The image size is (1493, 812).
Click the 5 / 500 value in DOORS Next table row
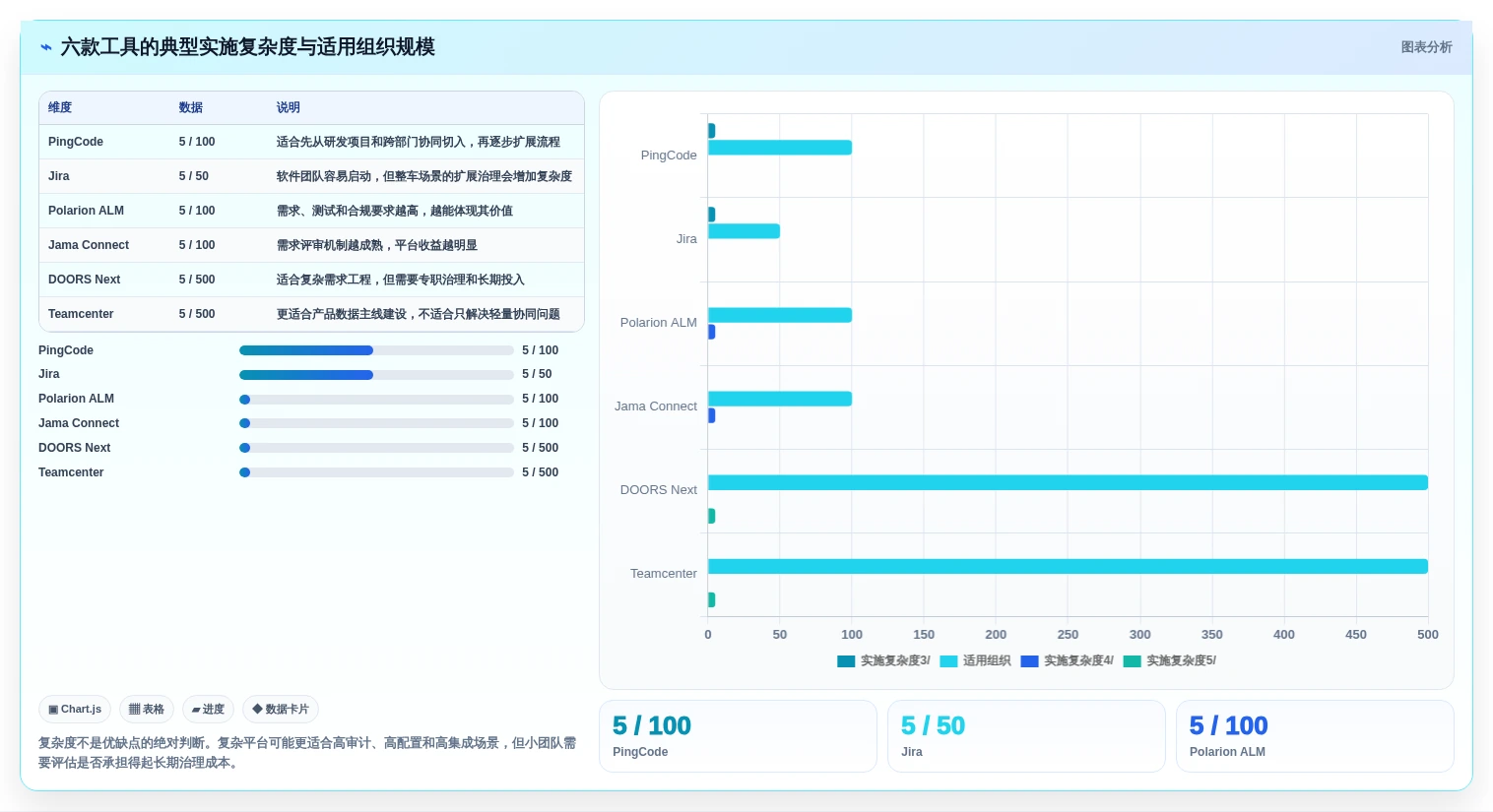click(x=197, y=280)
